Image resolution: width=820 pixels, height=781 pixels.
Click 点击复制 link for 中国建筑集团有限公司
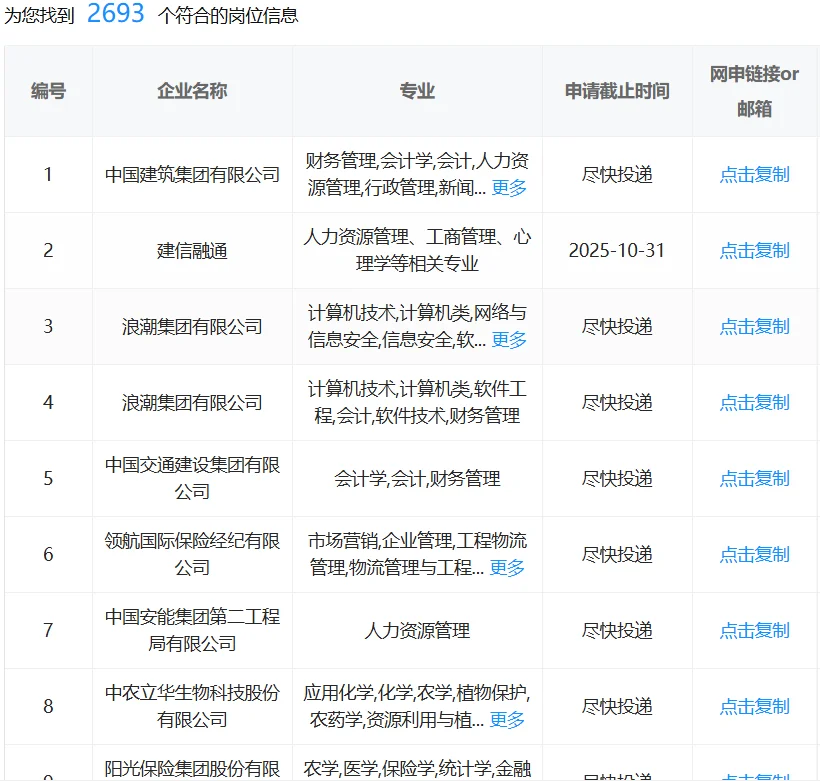[754, 175]
